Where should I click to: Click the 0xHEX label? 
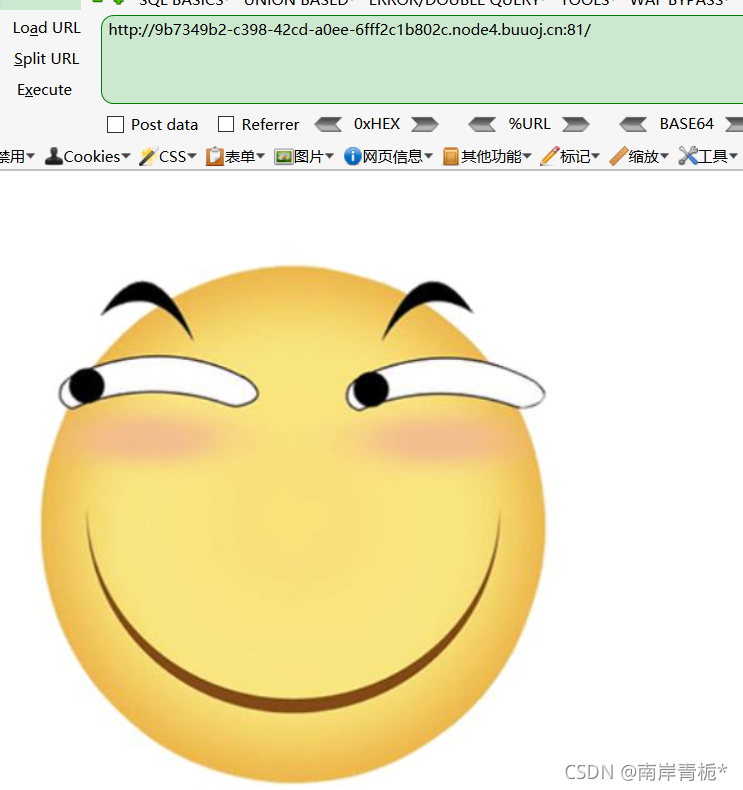point(377,124)
